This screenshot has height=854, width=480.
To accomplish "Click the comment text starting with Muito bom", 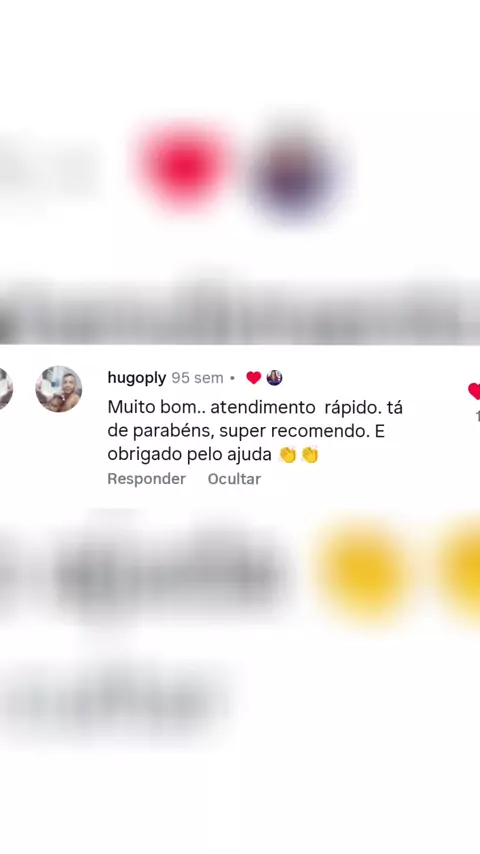I will [255, 431].
